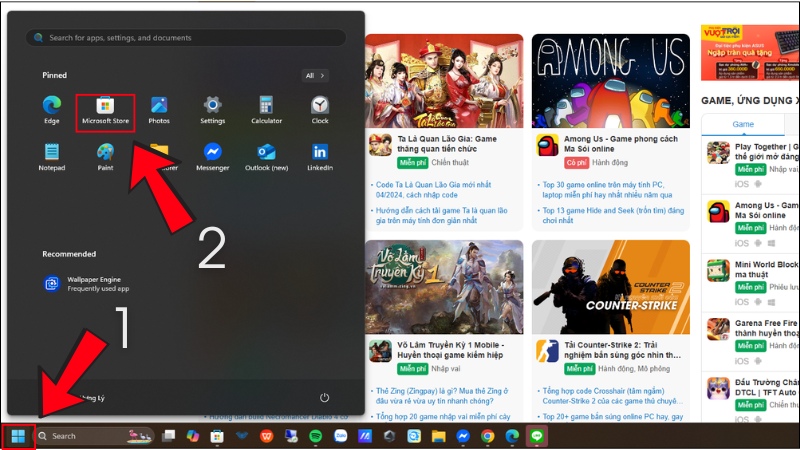800x450 pixels.
Task: Open Microsoft Store from pinned apps
Action: pos(105,110)
